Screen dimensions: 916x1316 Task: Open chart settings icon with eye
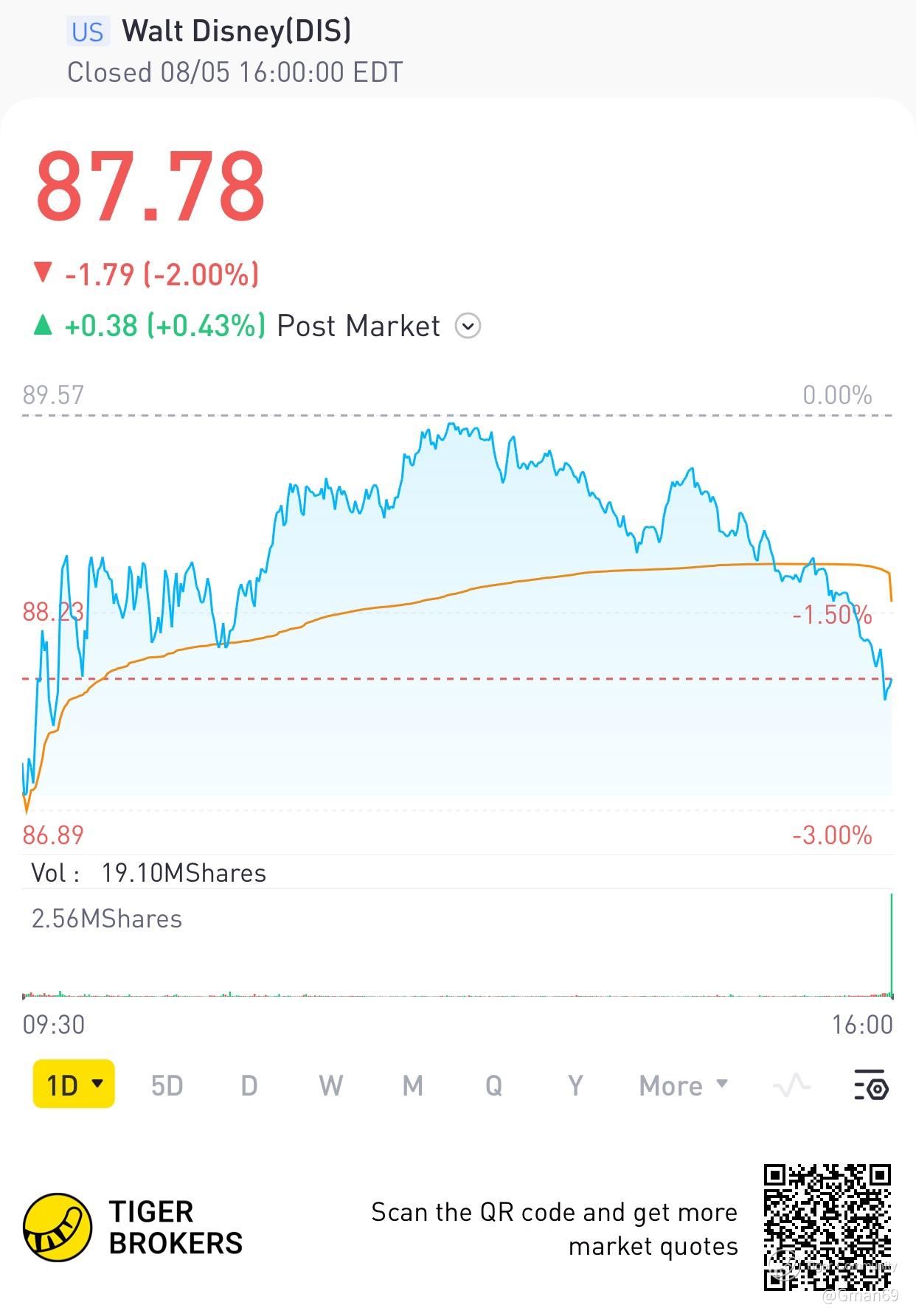click(x=872, y=1086)
